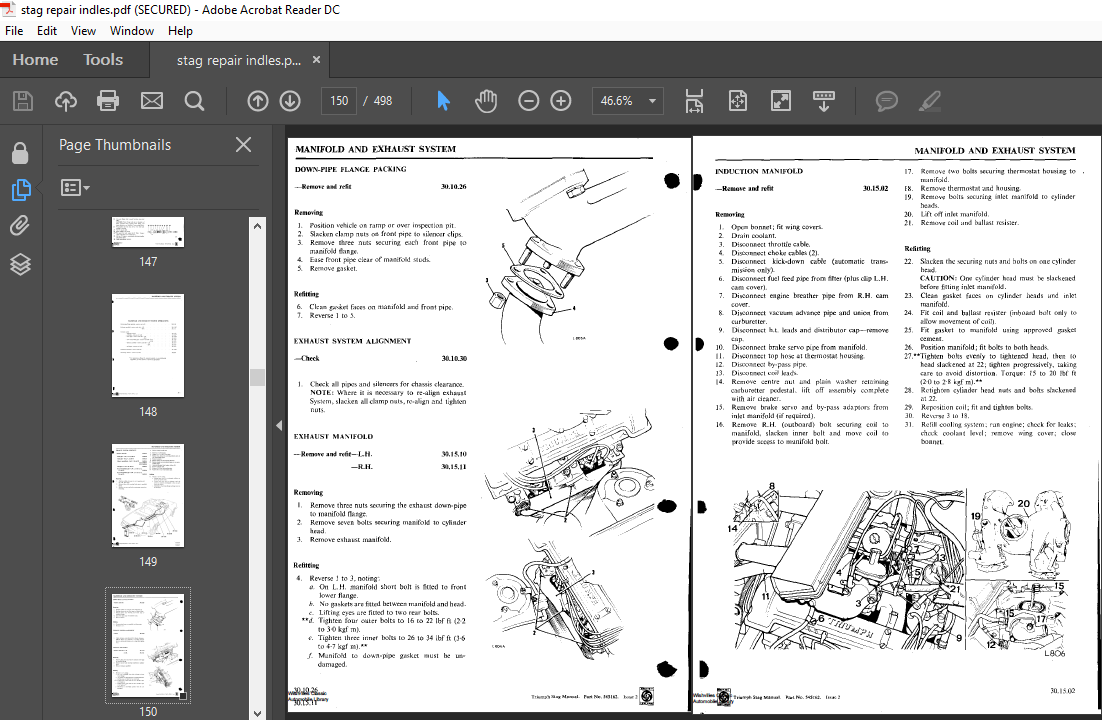Close the stag repair indles tab
This screenshot has width=1102, height=720.
click(x=316, y=60)
